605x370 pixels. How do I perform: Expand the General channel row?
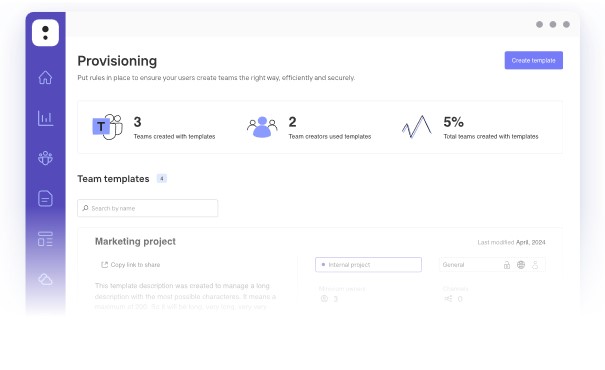coord(492,265)
